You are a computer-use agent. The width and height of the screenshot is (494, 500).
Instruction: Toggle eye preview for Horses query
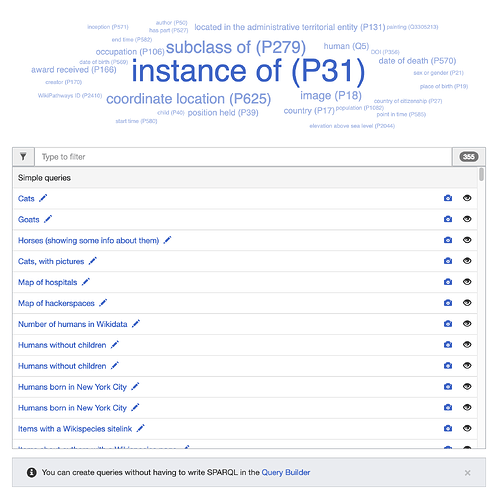[x=467, y=240]
